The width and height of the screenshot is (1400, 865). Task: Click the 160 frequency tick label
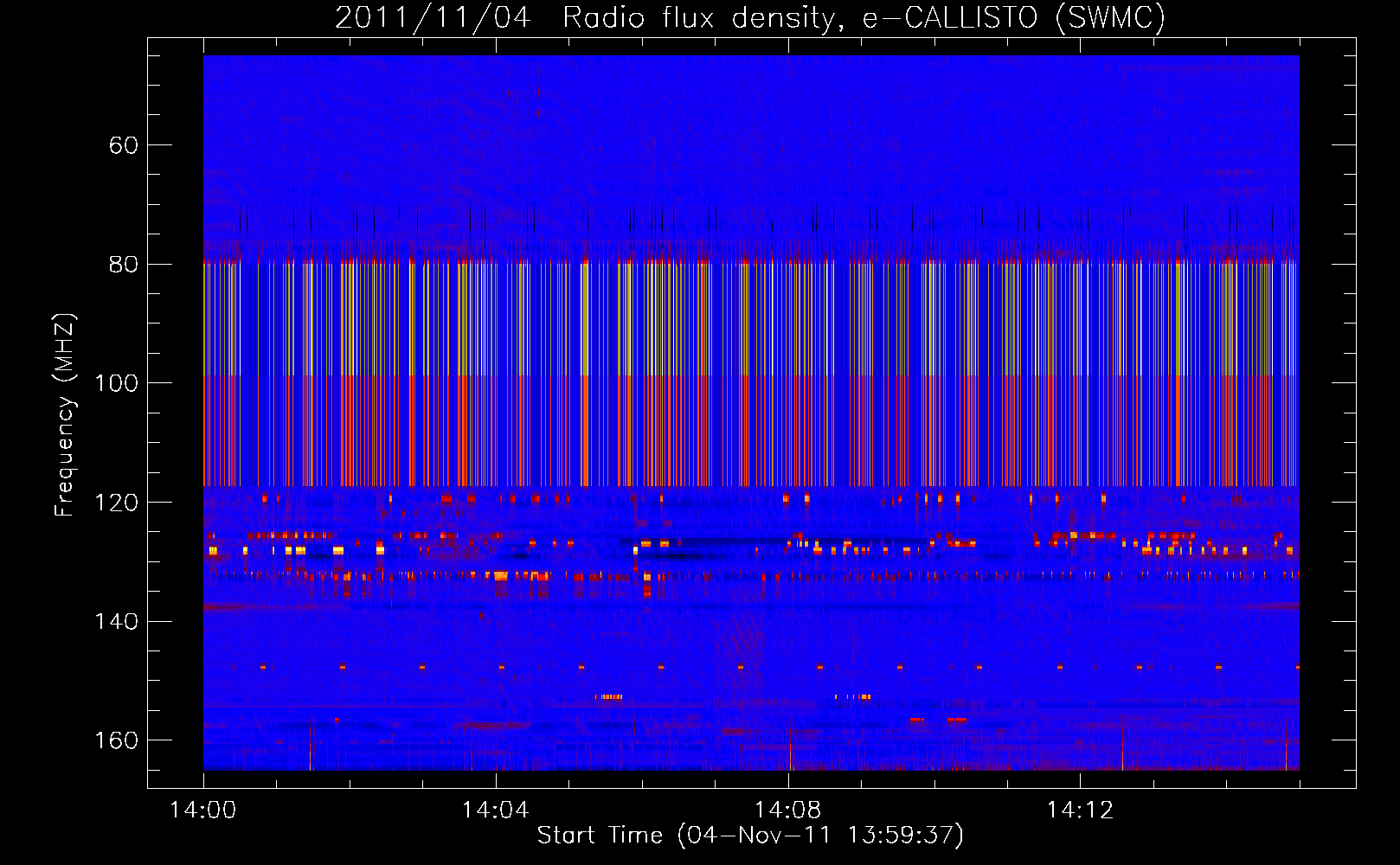116,740
